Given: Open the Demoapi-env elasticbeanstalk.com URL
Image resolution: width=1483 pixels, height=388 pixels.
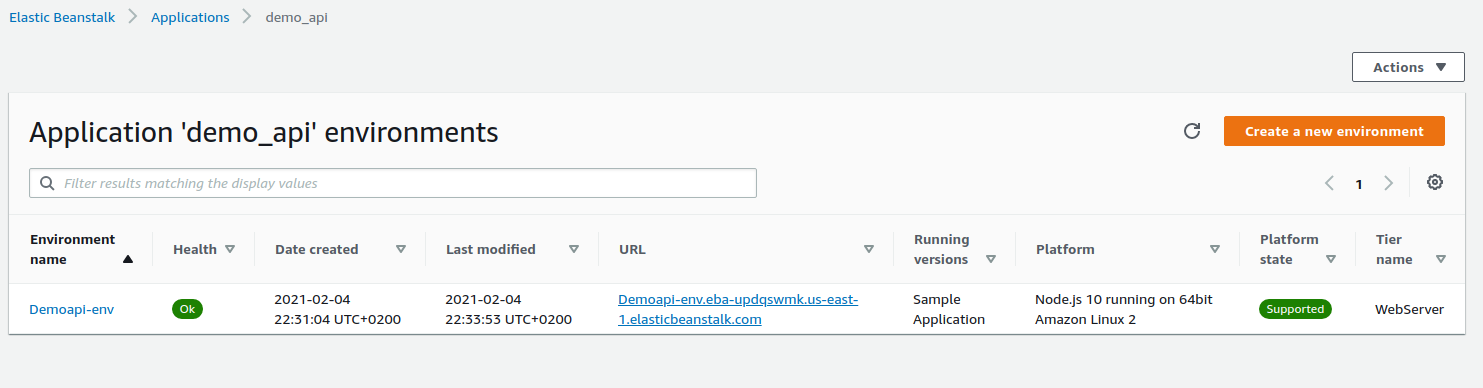Looking at the screenshot, I should point(738,309).
